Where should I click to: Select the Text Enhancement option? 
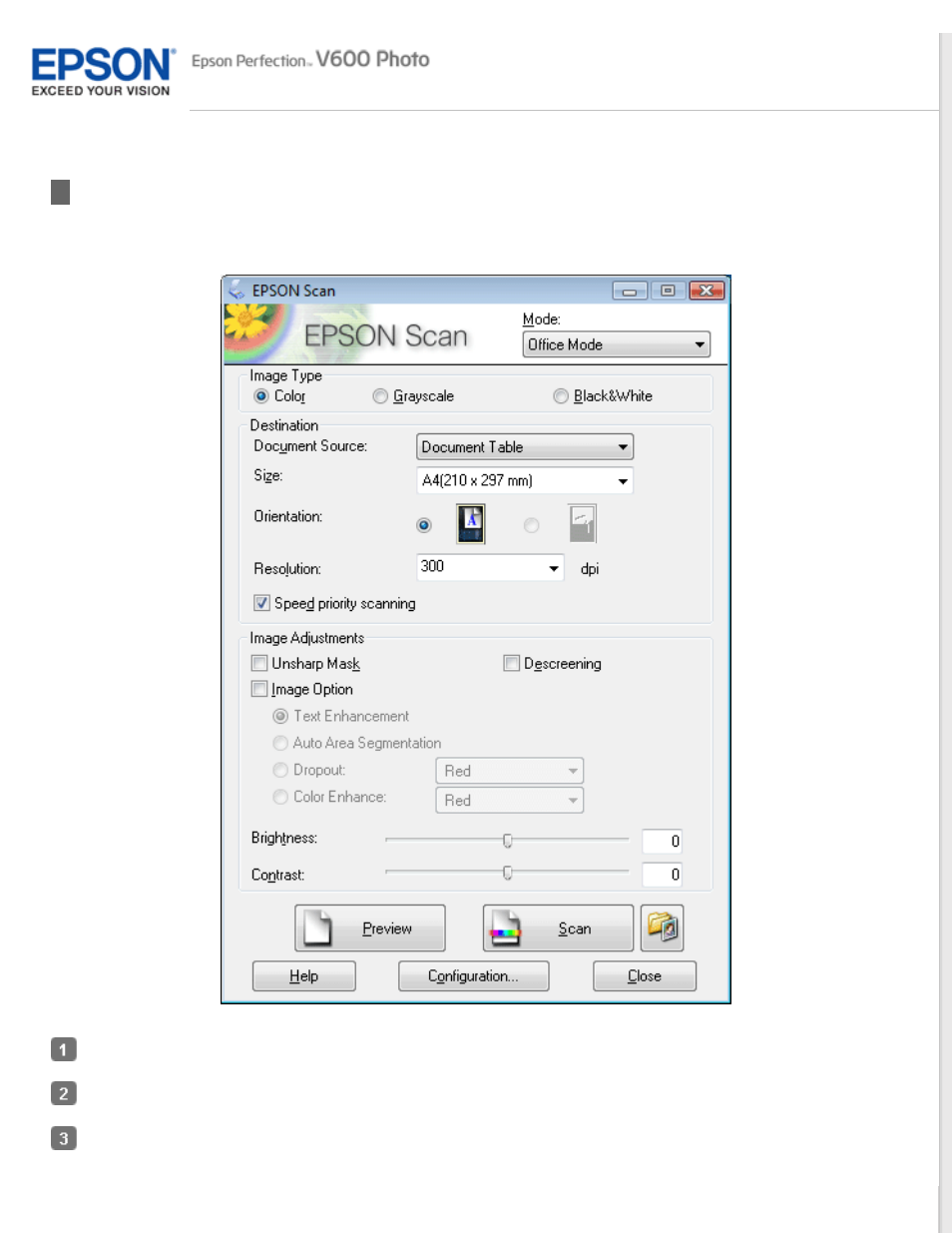click(280, 716)
